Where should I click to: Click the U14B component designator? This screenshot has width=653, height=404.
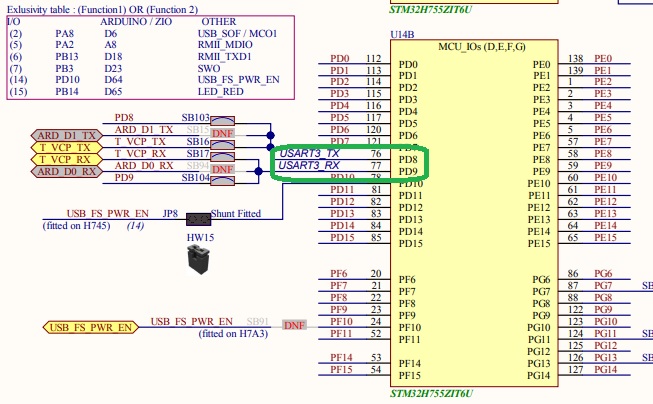(402, 35)
